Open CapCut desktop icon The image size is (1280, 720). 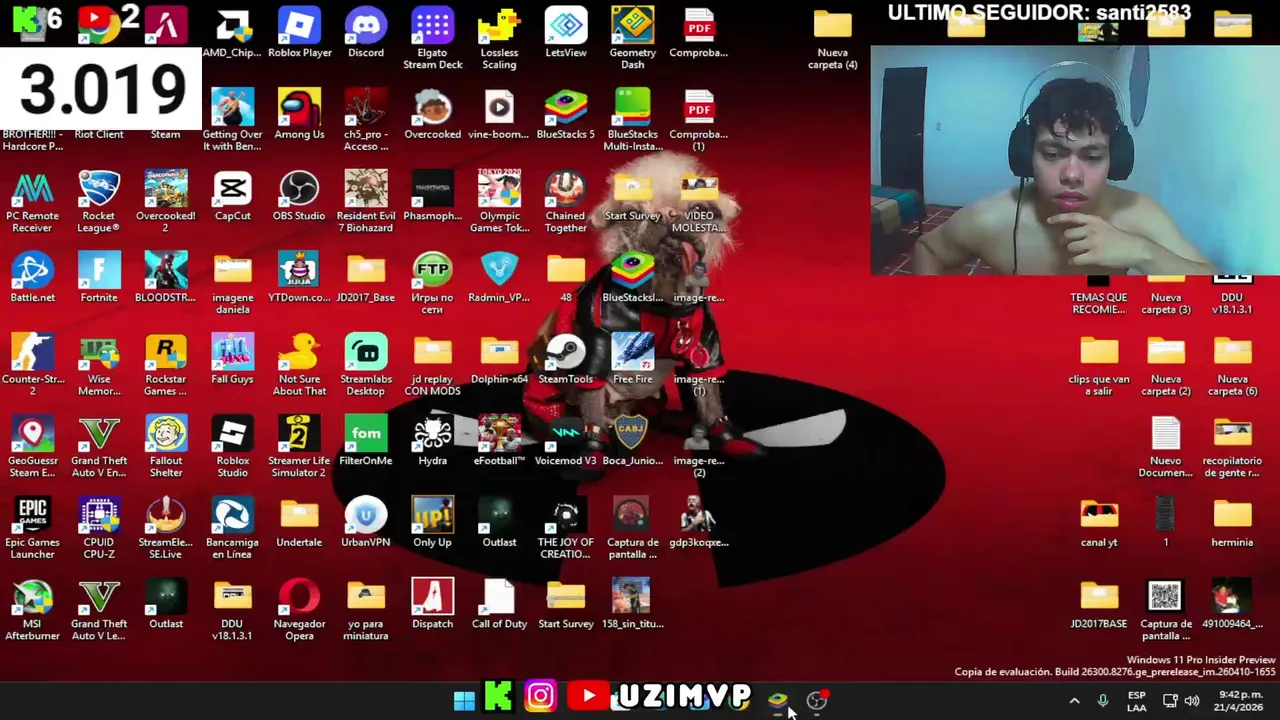(232, 197)
